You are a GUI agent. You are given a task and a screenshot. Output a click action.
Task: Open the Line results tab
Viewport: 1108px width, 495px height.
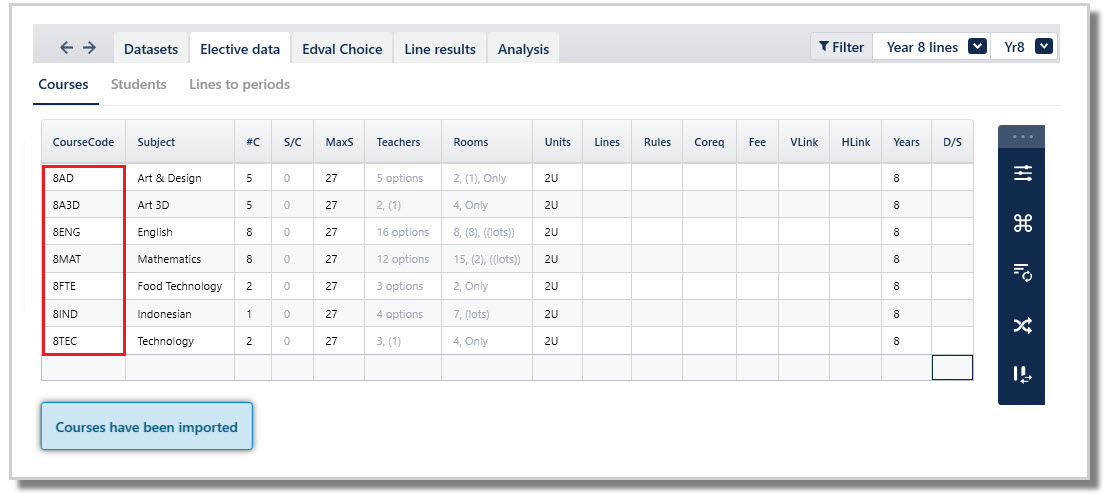pos(440,49)
